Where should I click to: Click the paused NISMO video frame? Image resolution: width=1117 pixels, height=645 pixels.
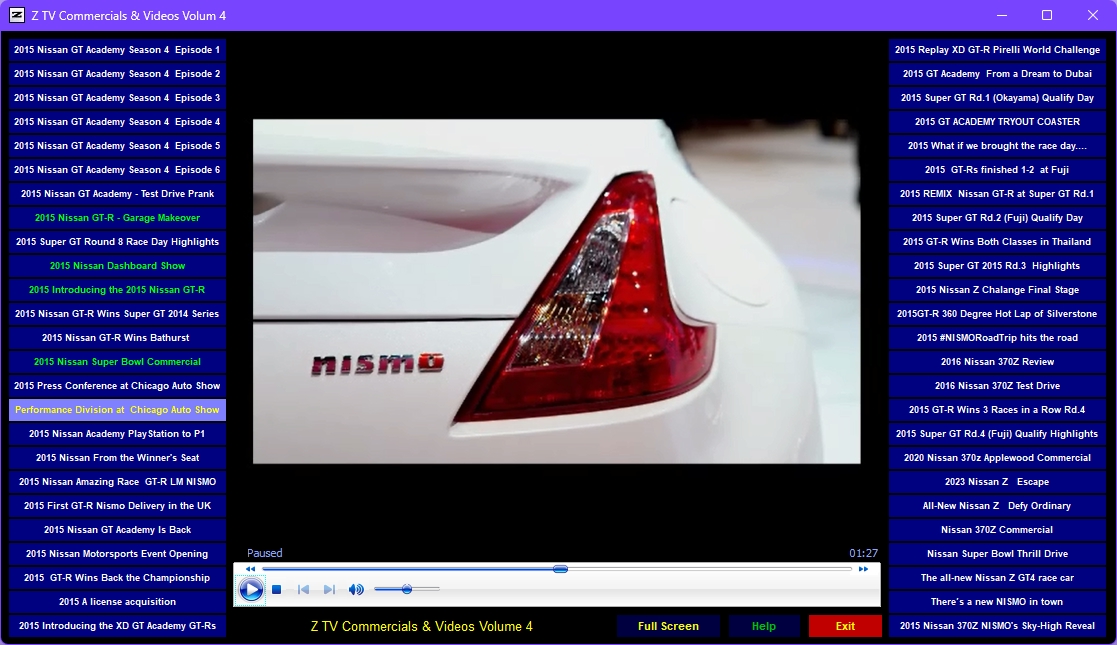(x=556, y=291)
